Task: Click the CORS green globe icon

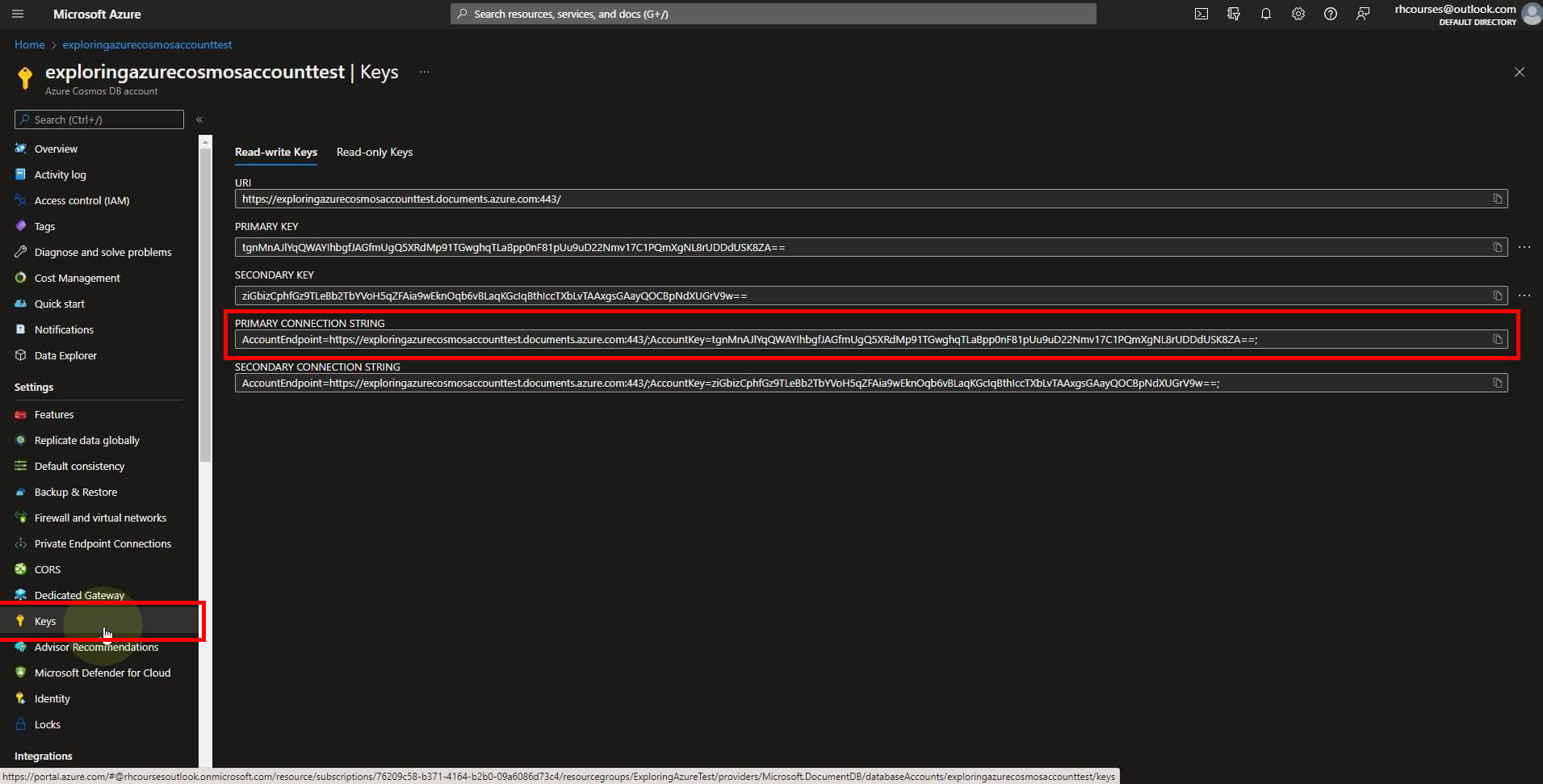Action: [20, 569]
